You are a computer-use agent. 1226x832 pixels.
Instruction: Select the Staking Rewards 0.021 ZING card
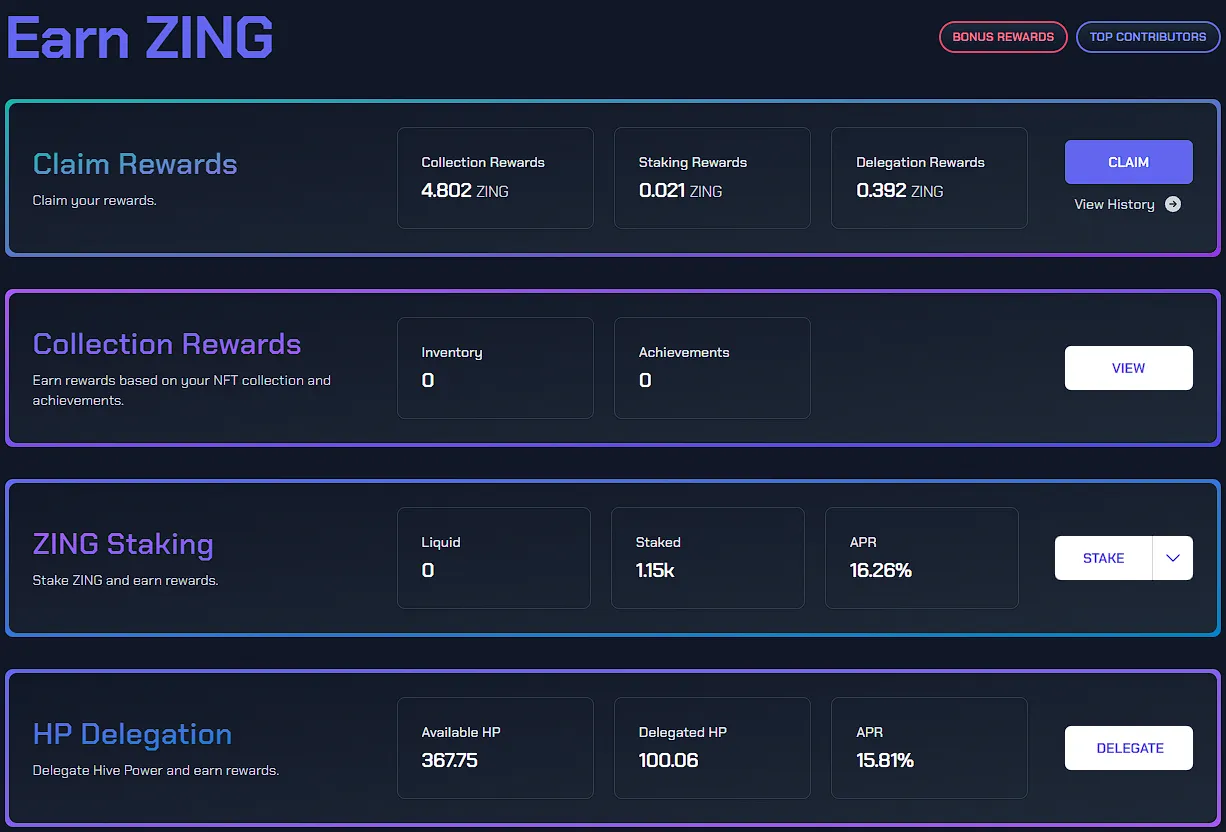(712, 178)
